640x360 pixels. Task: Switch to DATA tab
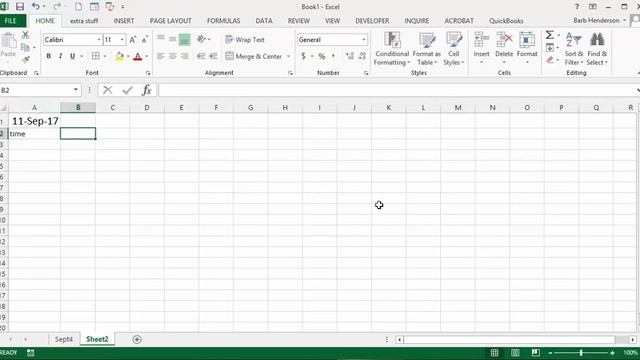264,21
